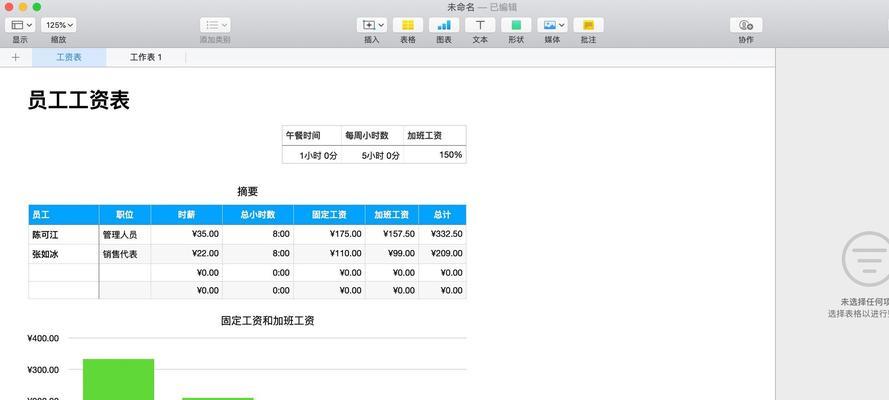Select the ¥175.00 fixed wage cell
The width and height of the screenshot is (889, 400).
[329, 234]
